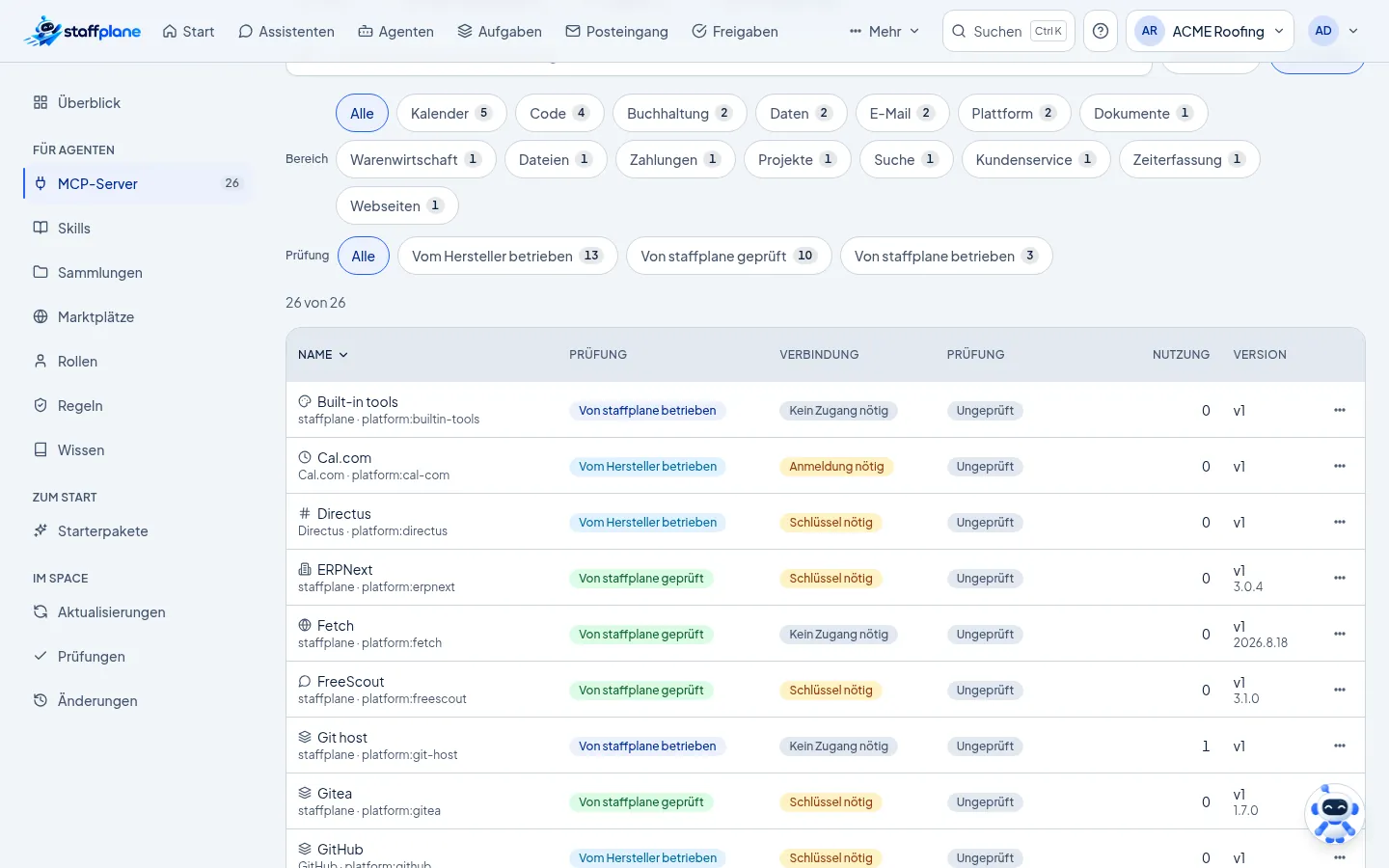This screenshot has height=868, width=1389.
Task: Open Aufgaben in top navigation
Action: coord(500,31)
